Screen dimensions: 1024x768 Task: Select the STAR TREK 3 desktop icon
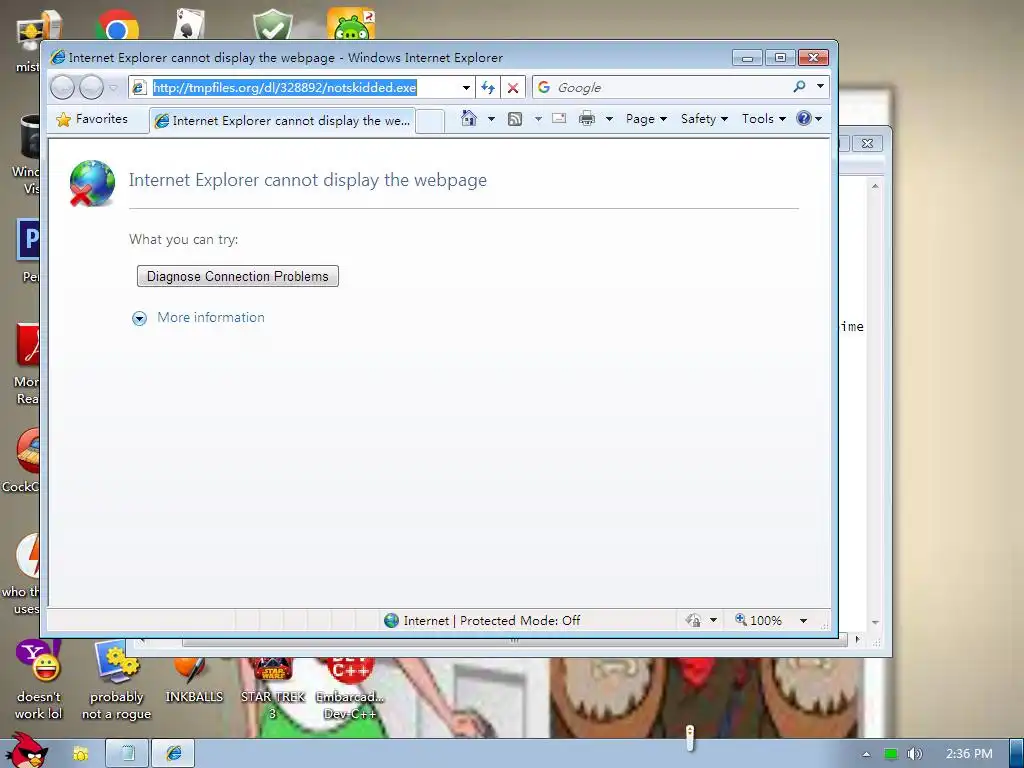273,688
